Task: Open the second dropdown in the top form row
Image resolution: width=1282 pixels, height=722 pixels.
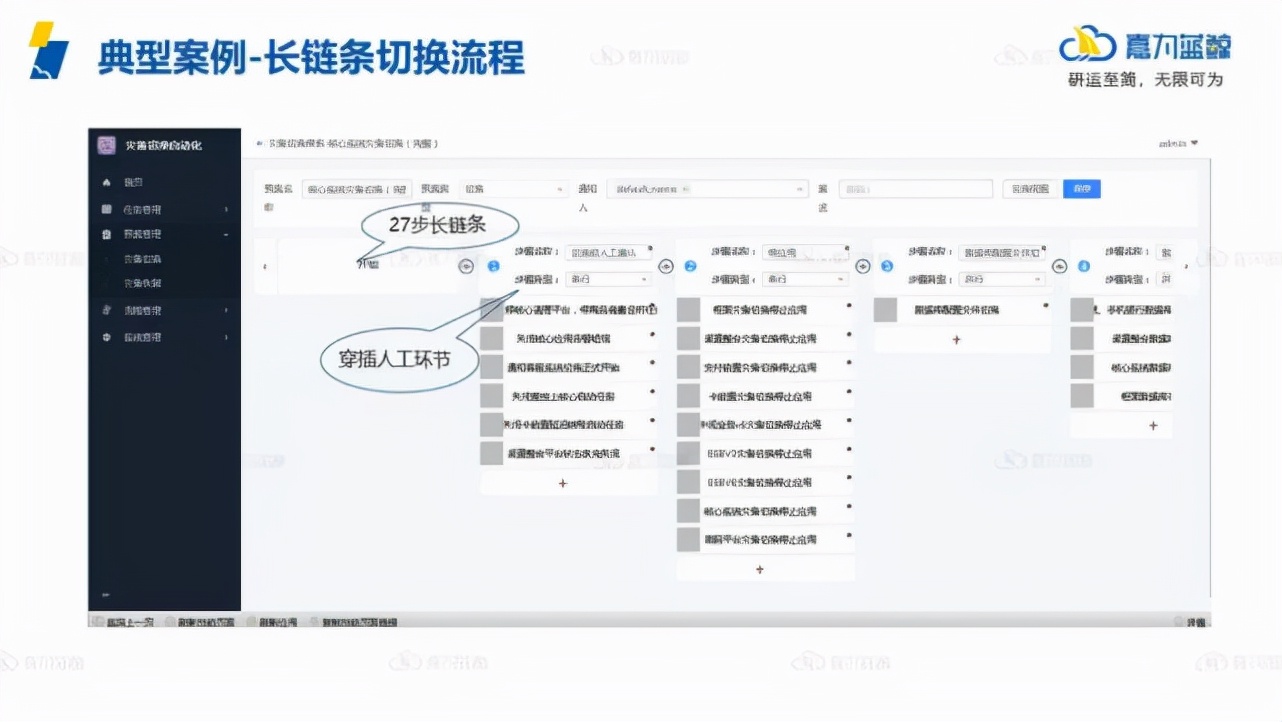Action: [x=515, y=188]
